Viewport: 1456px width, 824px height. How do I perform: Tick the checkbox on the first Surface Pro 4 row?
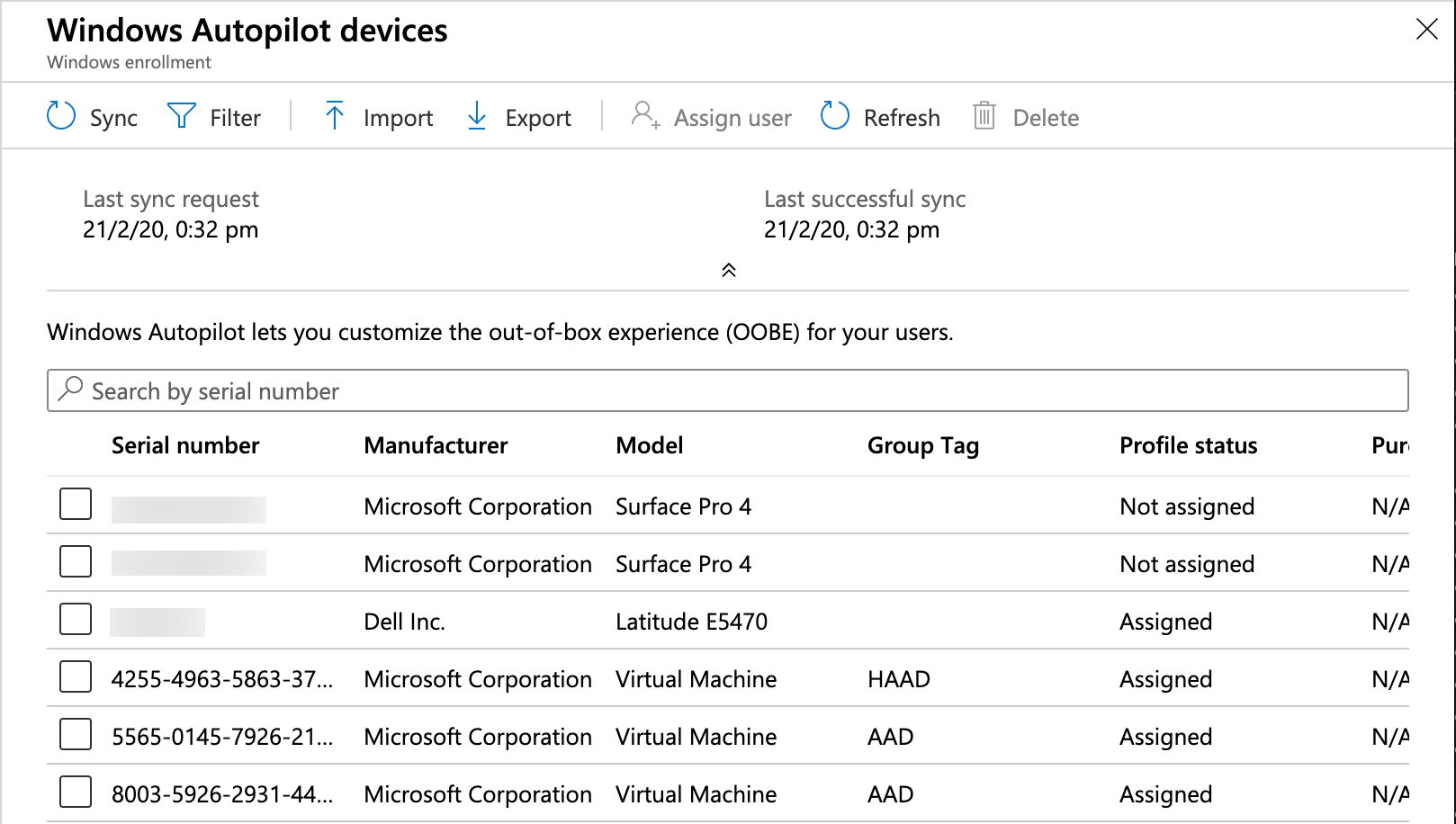pos(75,504)
